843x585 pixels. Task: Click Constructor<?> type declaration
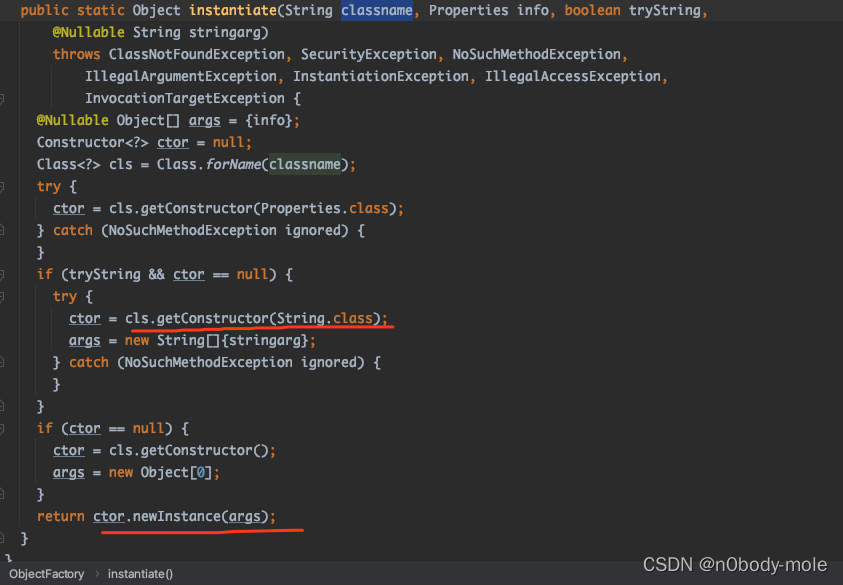92,142
